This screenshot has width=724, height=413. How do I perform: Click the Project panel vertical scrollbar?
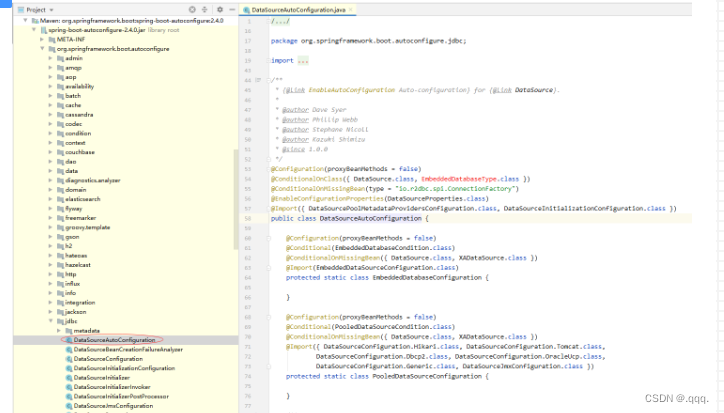coord(236,199)
